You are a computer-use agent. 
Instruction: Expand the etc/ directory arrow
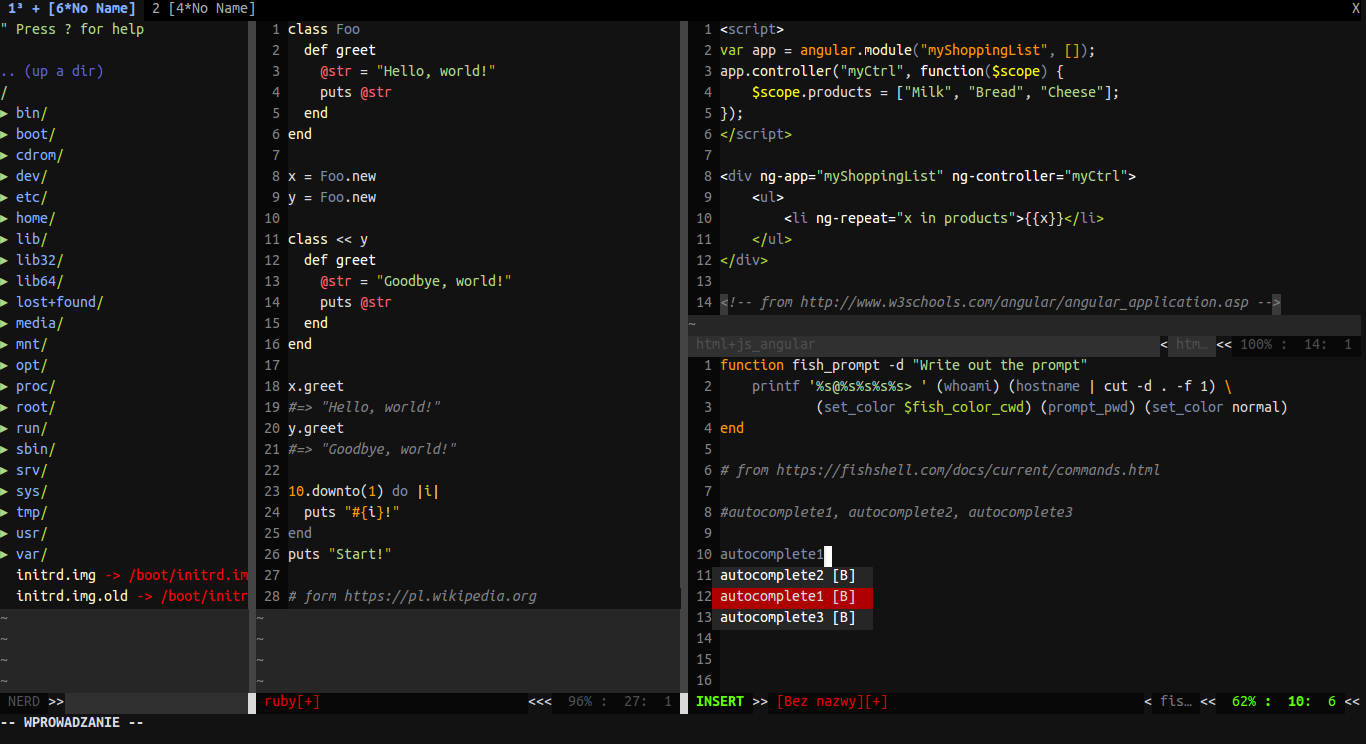click(x=4, y=197)
